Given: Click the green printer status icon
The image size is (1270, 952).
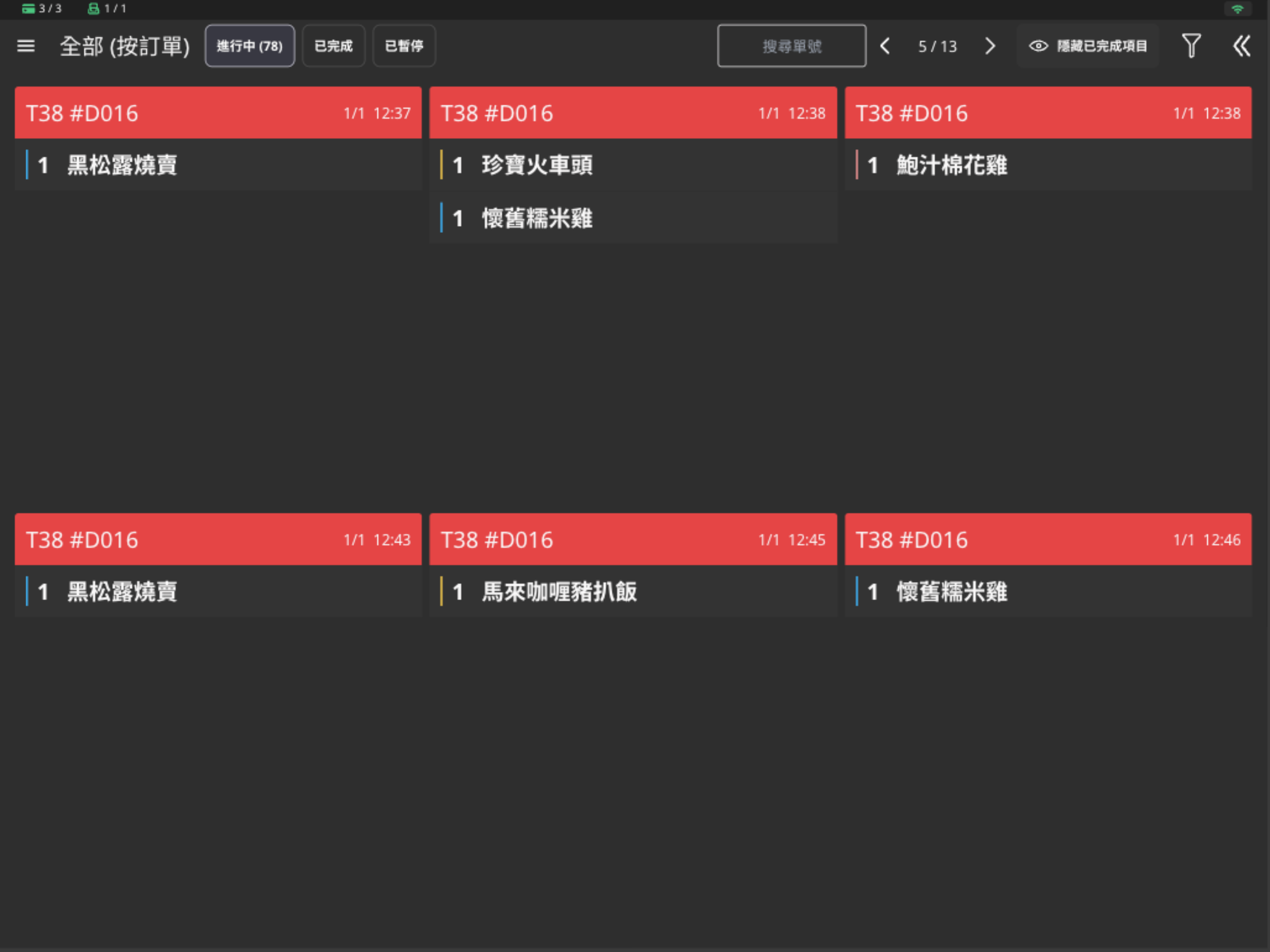Looking at the screenshot, I should click(93, 9).
